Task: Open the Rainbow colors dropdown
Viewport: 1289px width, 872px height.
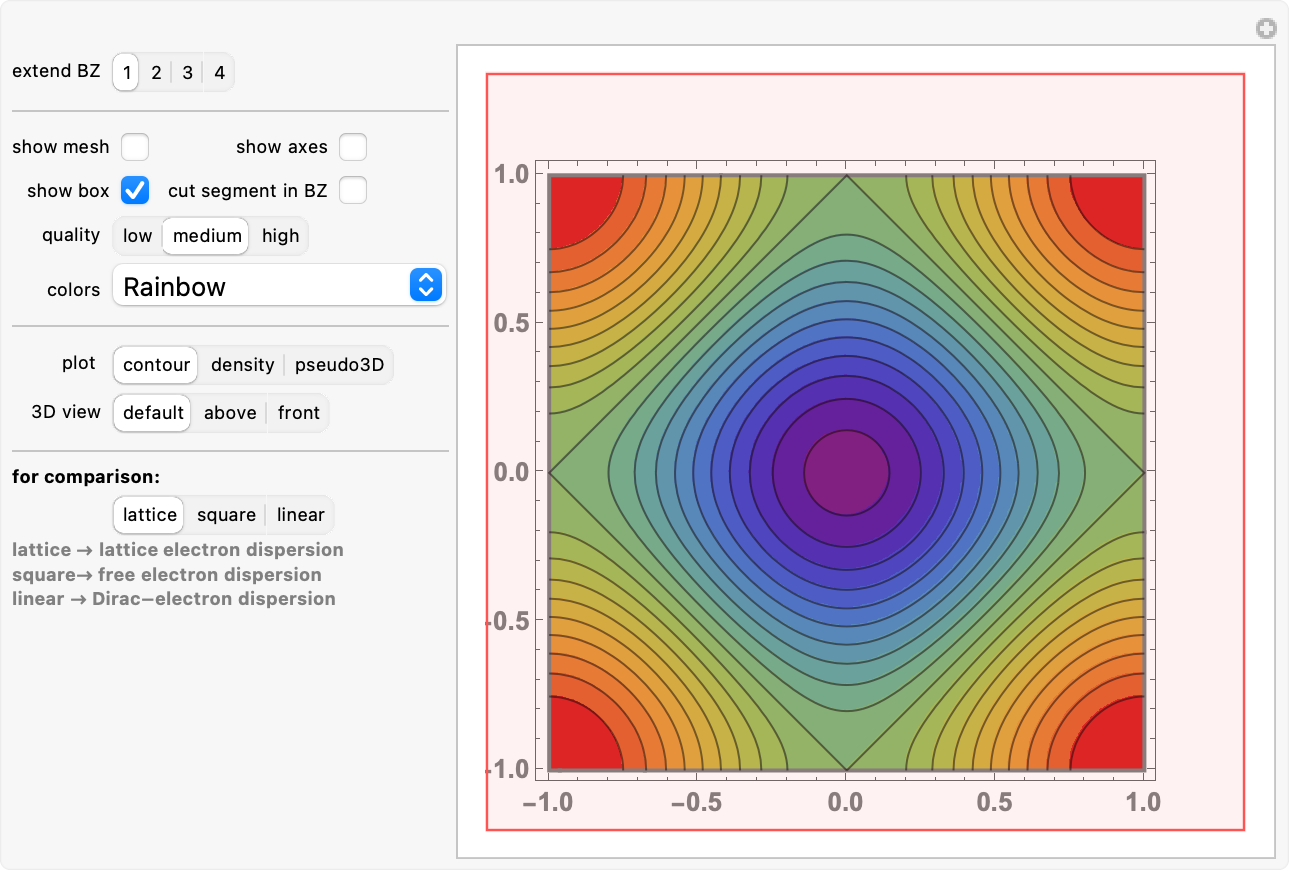Action: click(x=279, y=286)
